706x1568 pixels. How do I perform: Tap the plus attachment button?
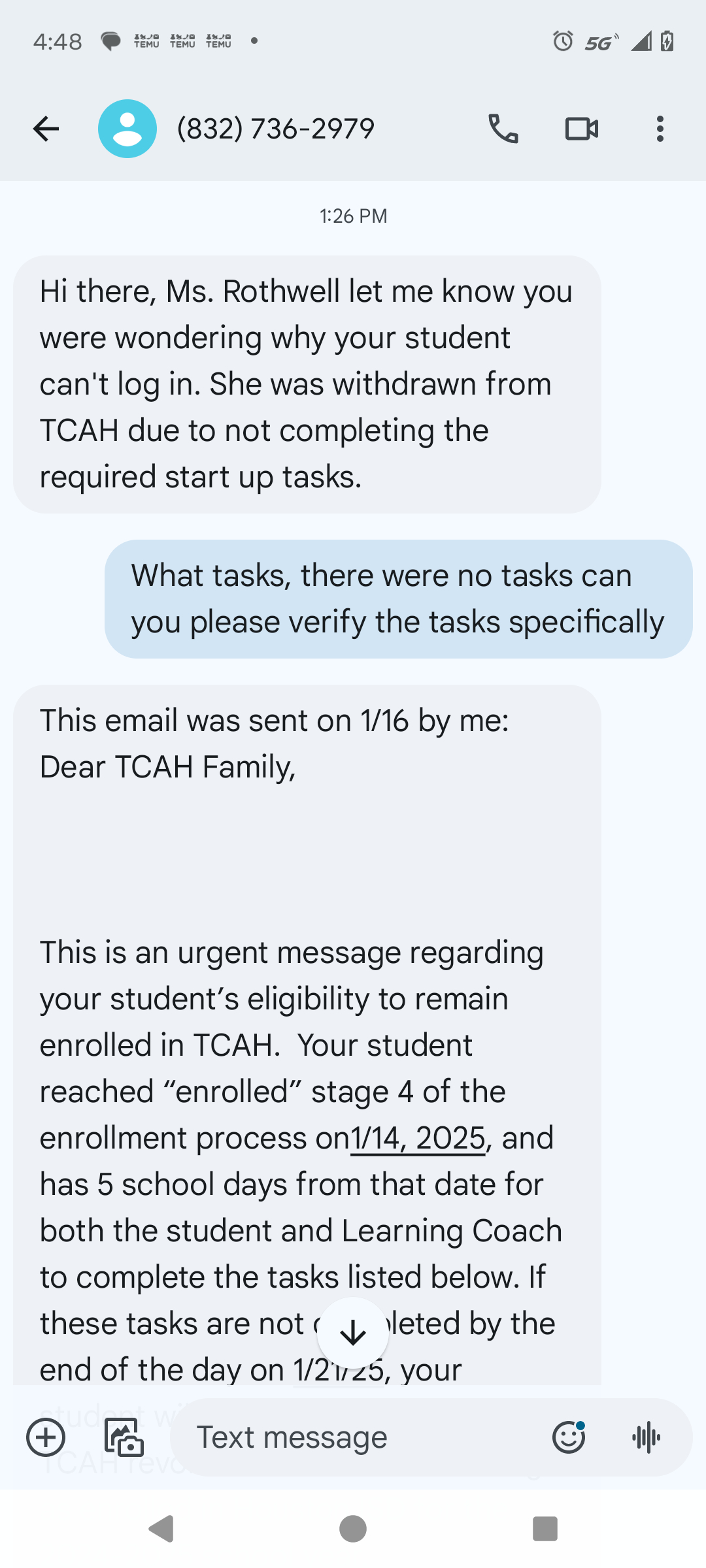(x=46, y=1437)
